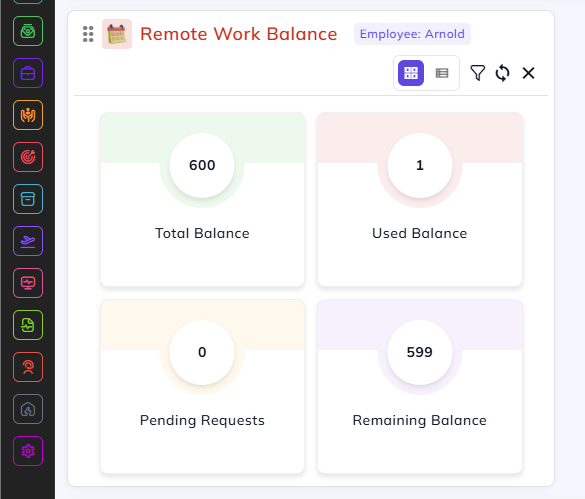Viewport: 585px width, 499px height.
Task: Select the Remaining Balance card
Action: [x=420, y=386]
